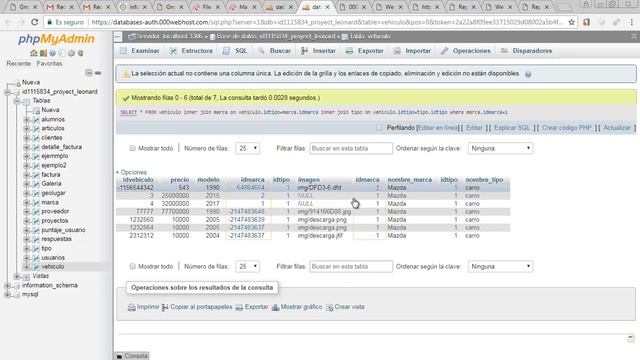Collapse all navigation tree icon
The height and width of the screenshot is (360, 640).
tap(89, 73)
